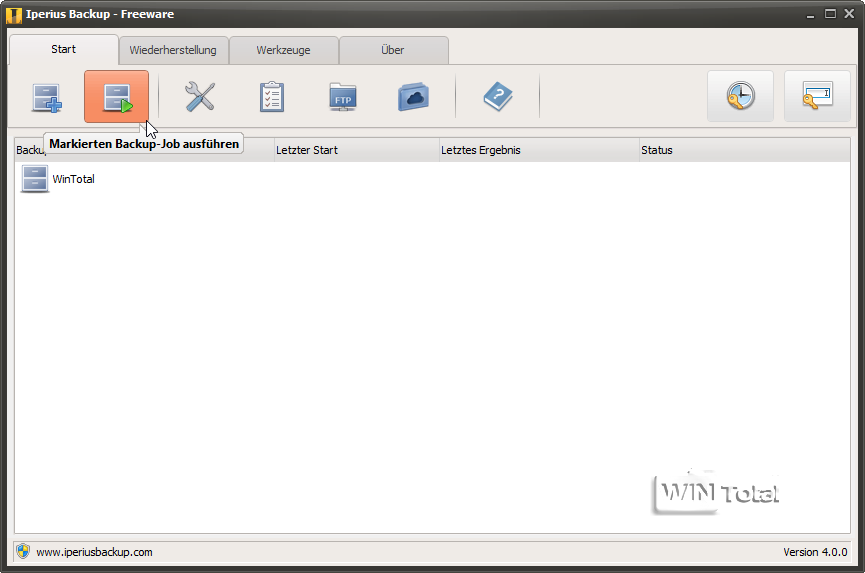Open the Über tab

click(x=393, y=50)
